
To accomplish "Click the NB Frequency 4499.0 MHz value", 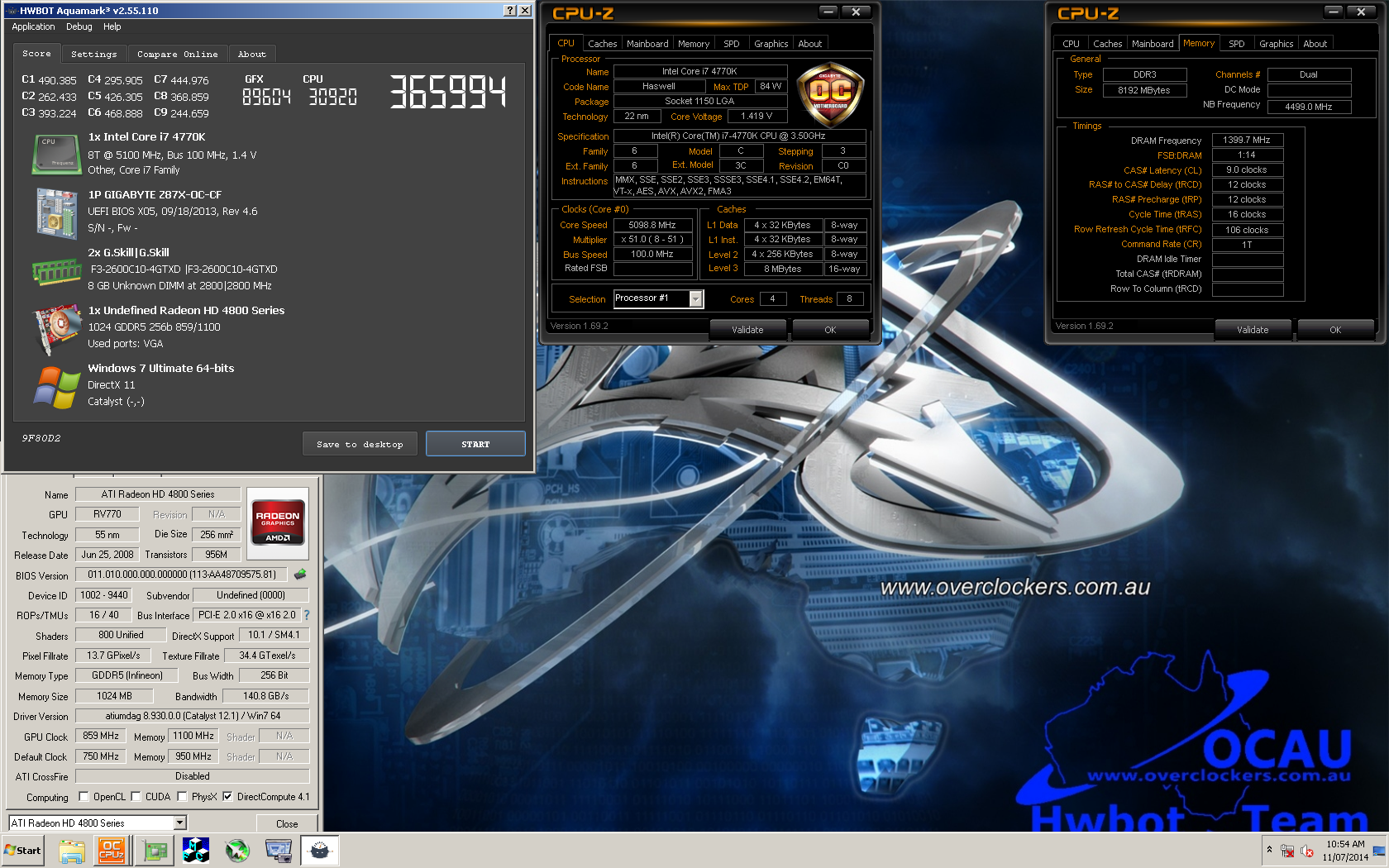I will click(1309, 107).
